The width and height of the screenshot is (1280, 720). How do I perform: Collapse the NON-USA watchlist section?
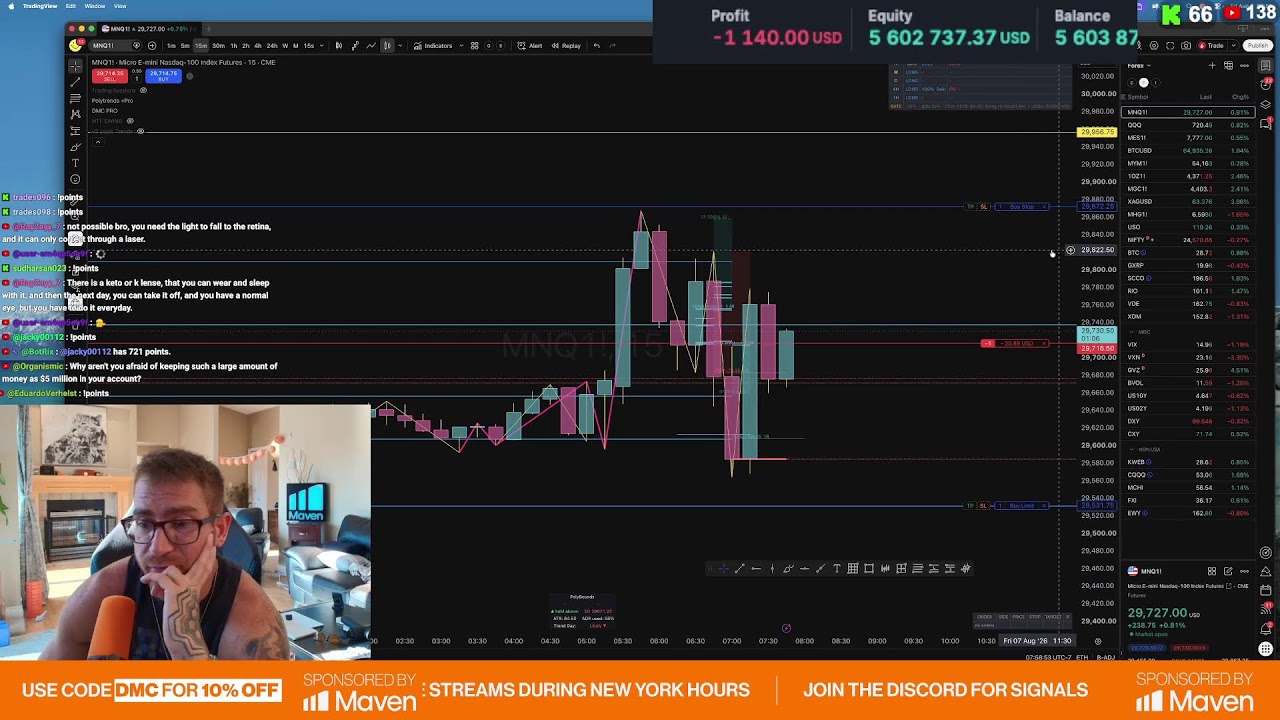click(x=1132, y=449)
